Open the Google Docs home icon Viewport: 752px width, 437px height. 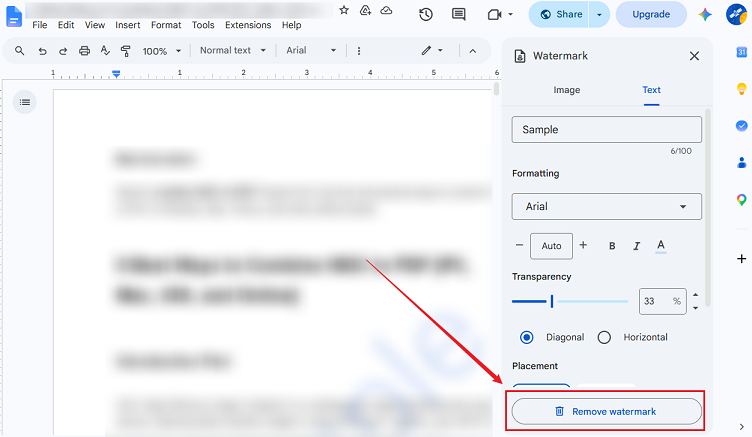click(14, 16)
